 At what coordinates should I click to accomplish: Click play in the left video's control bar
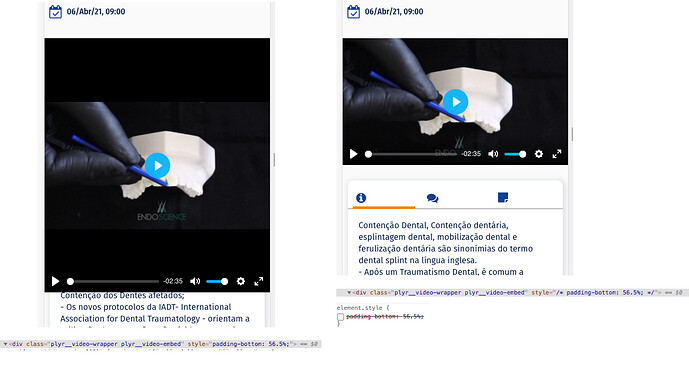click(55, 281)
